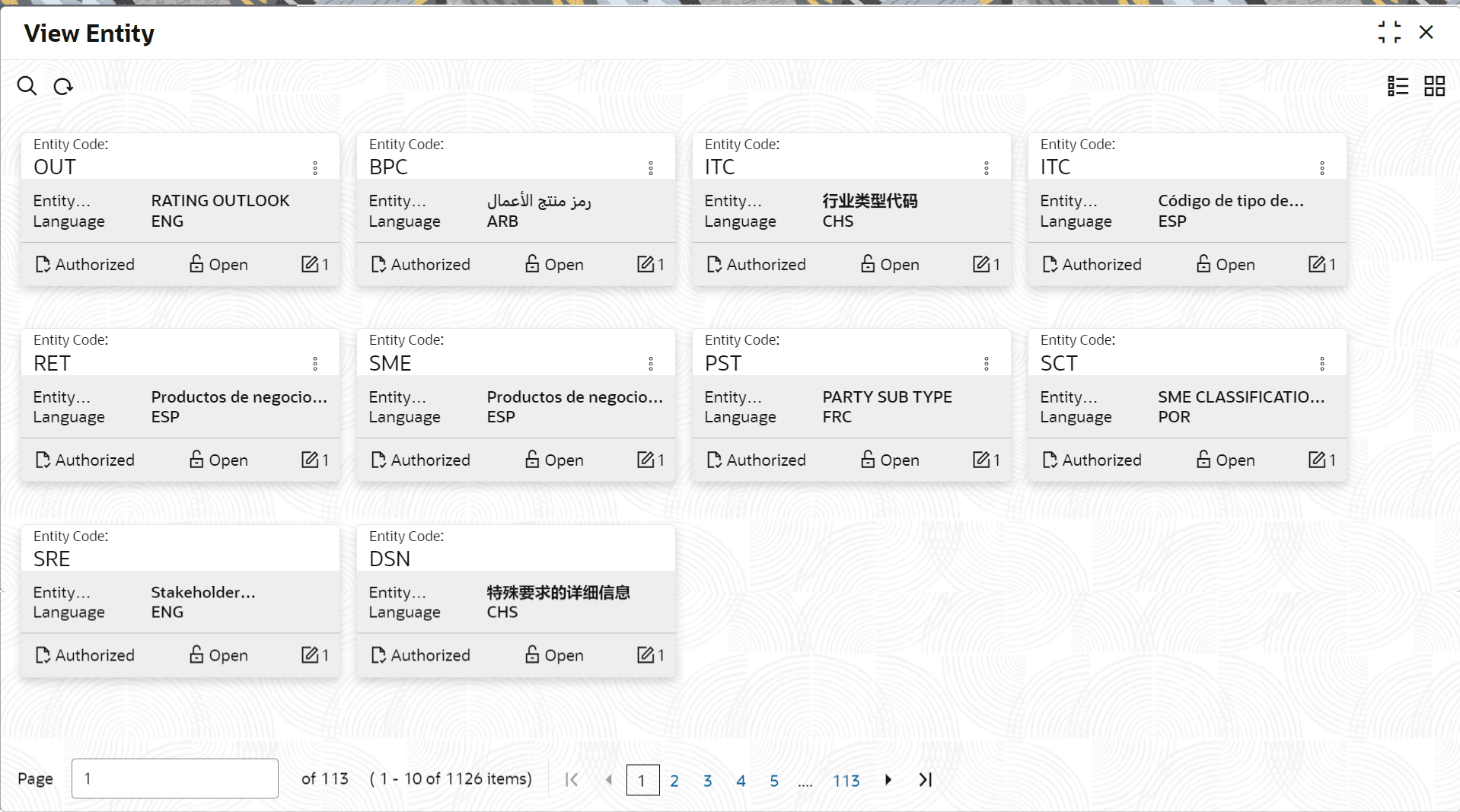Go to the first page
Viewport: 1460px width, 812px height.
pos(572,779)
